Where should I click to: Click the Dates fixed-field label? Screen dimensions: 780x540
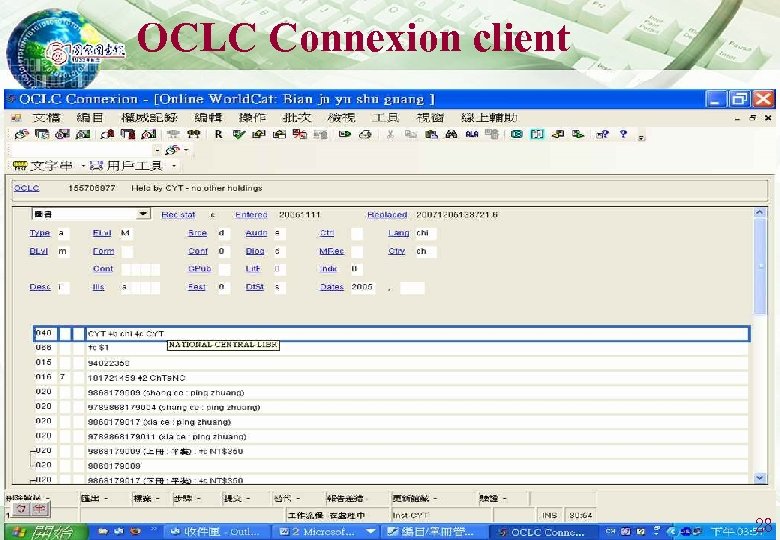point(332,287)
